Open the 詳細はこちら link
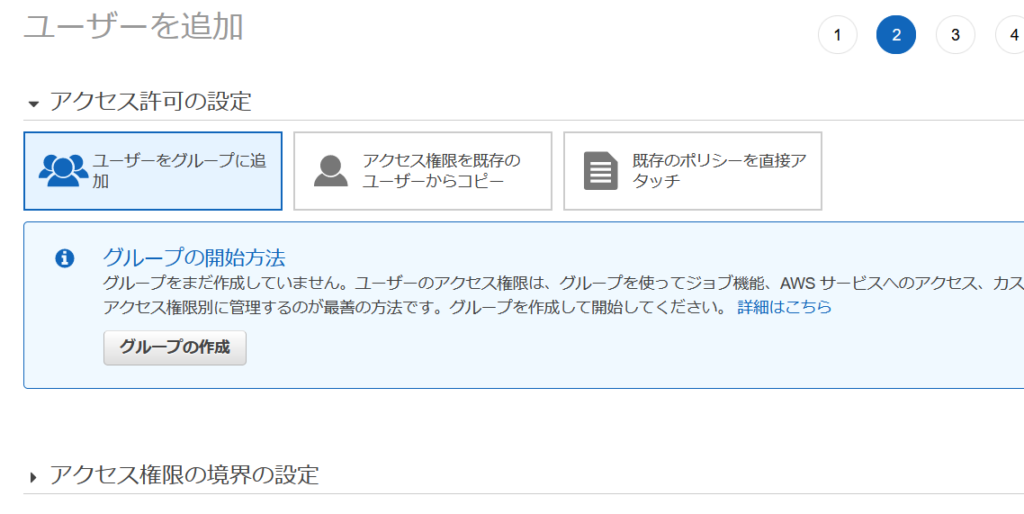1024x514 pixels. [x=784, y=307]
